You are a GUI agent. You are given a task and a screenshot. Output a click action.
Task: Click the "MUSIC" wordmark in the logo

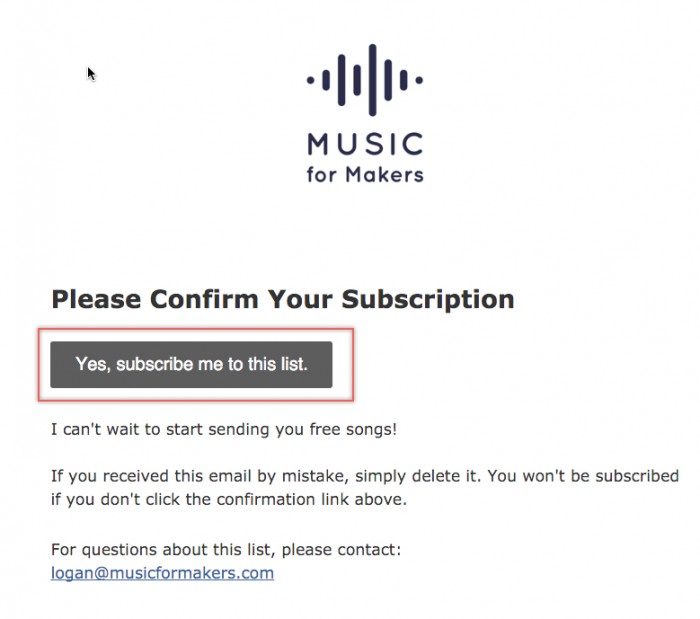pyautogui.click(x=365, y=144)
